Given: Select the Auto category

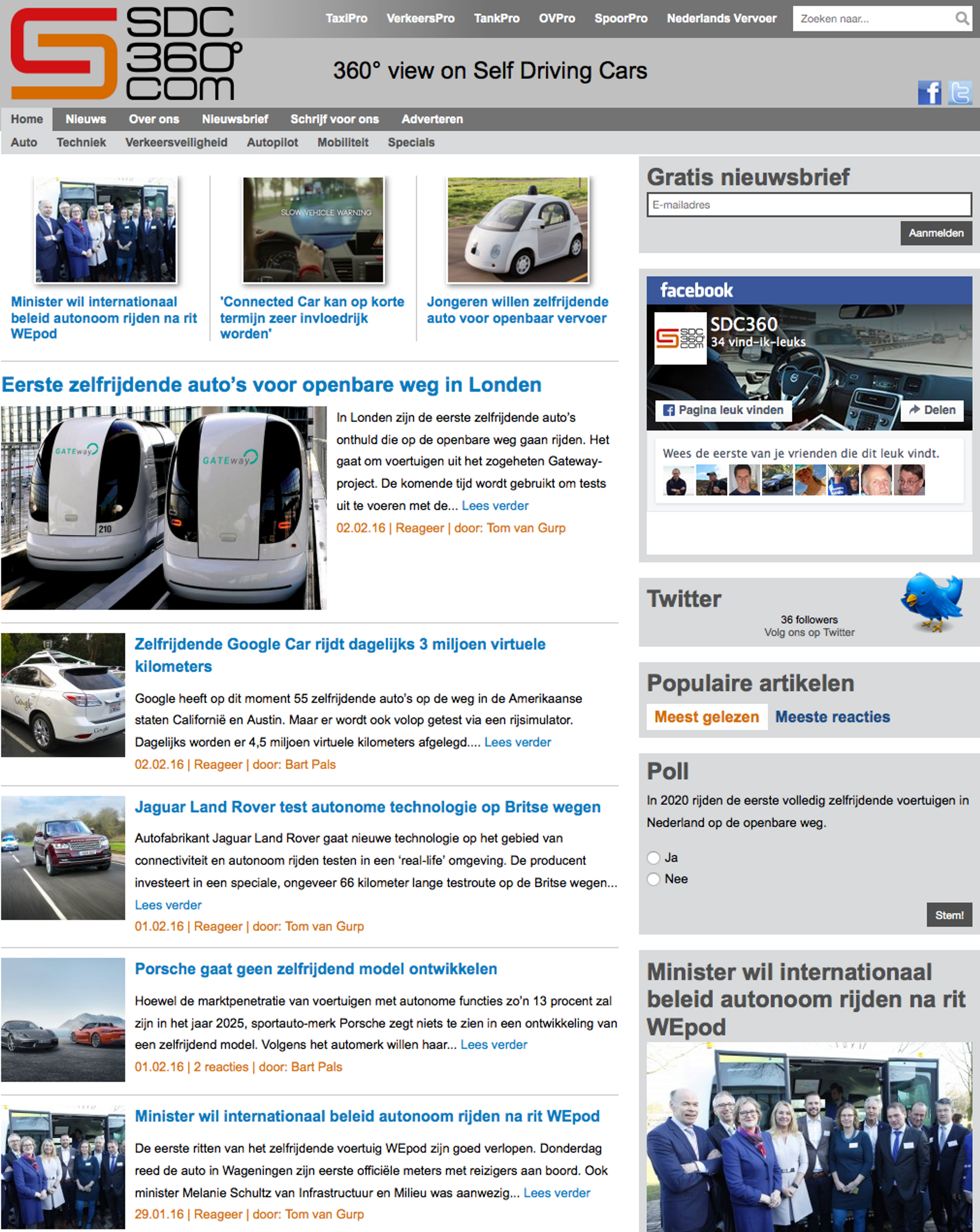Looking at the screenshot, I should [24, 142].
